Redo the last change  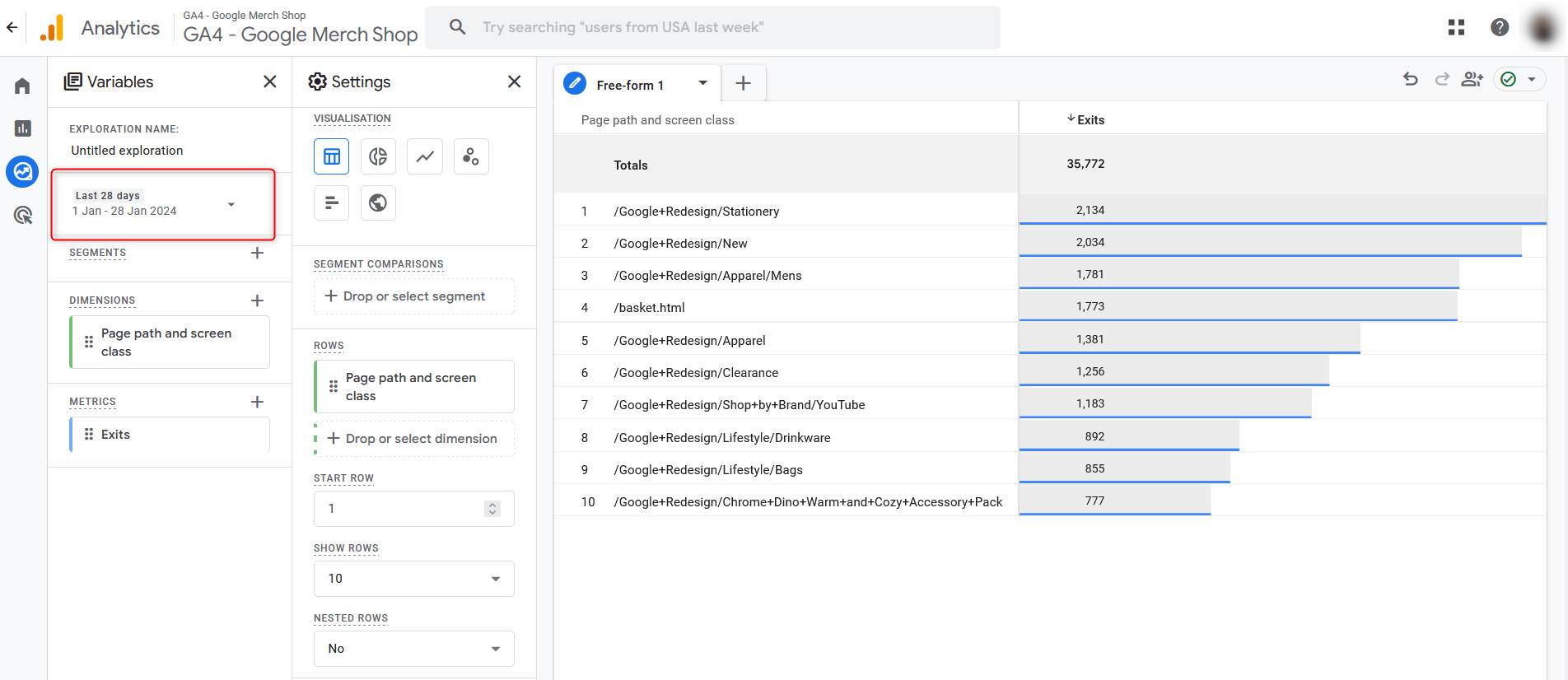pyautogui.click(x=1441, y=79)
